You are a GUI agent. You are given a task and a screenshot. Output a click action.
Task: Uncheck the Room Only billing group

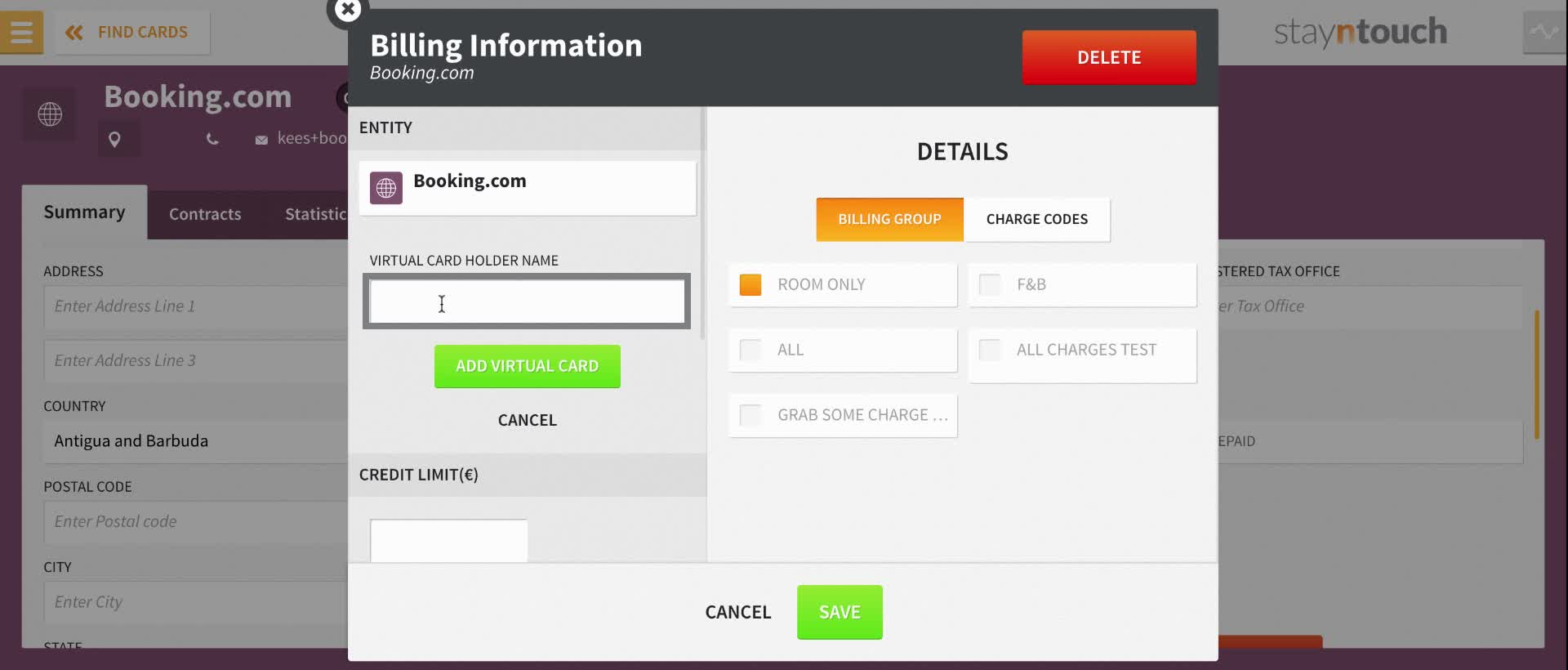click(x=751, y=284)
